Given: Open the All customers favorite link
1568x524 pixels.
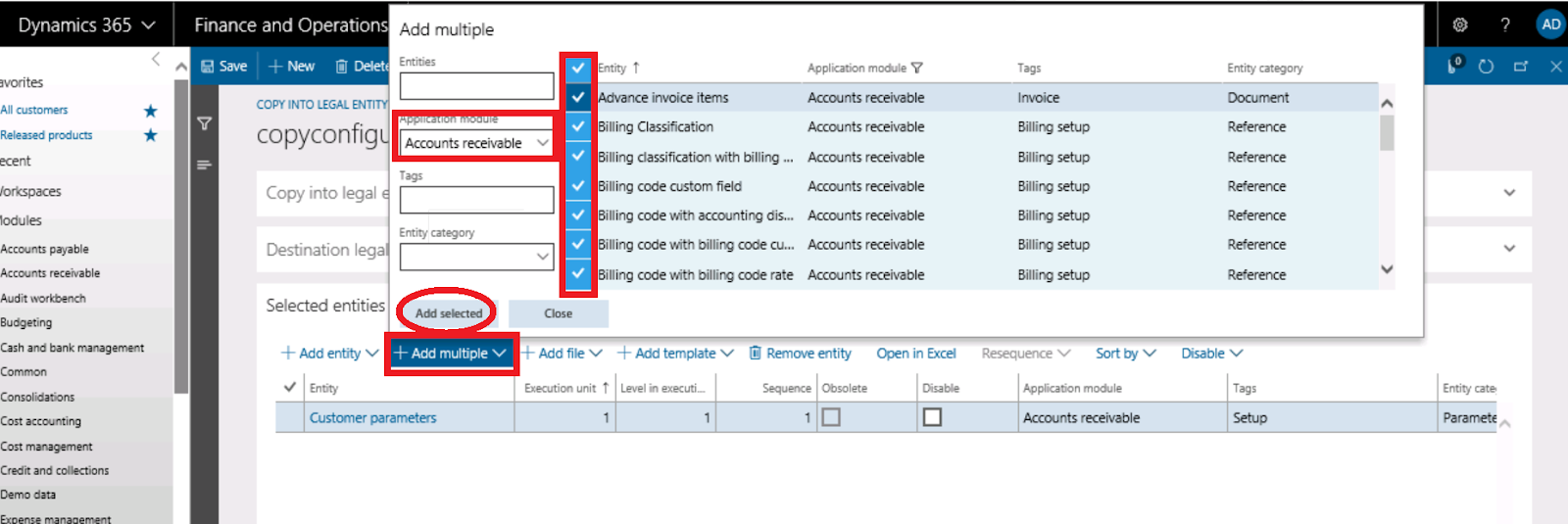Looking at the screenshot, I should pos(34,110).
